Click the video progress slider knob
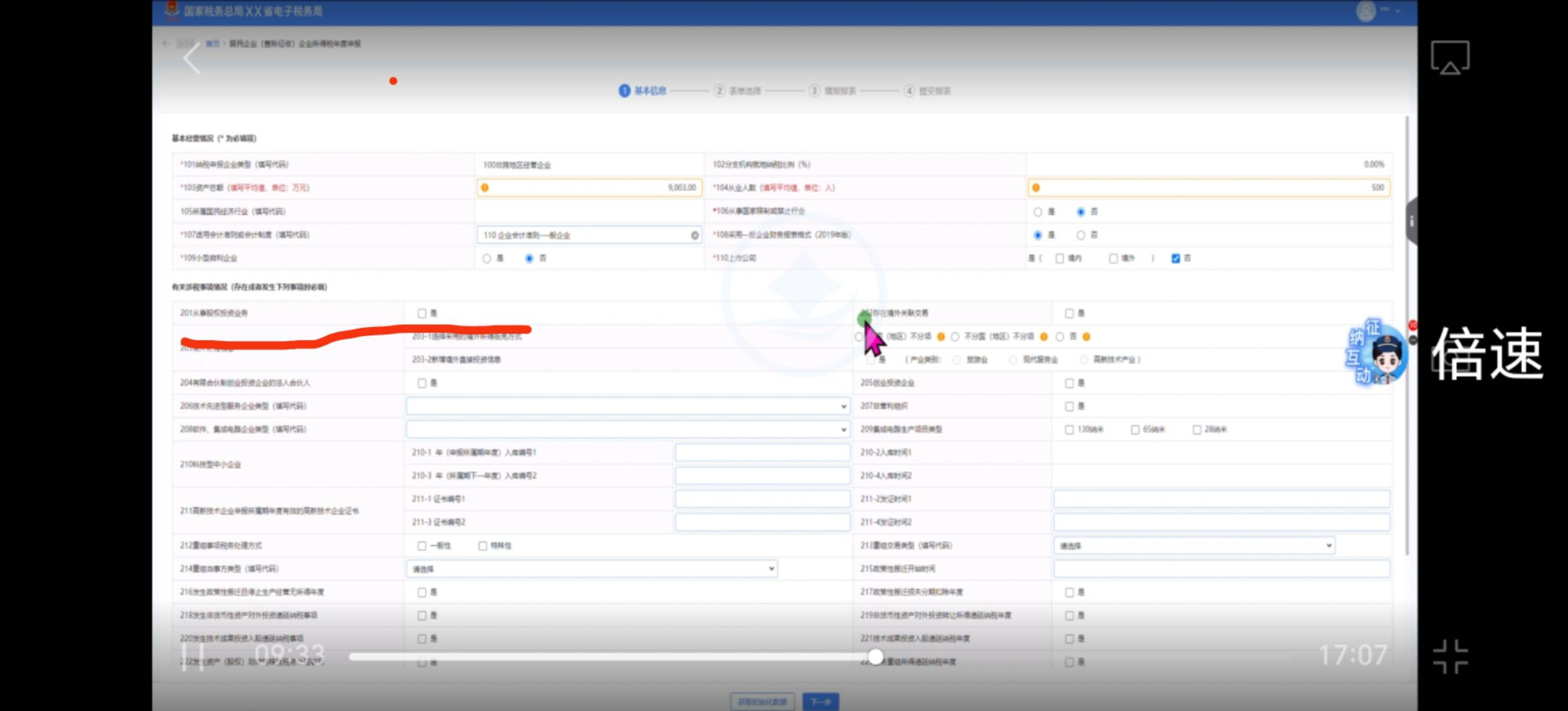 875,656
